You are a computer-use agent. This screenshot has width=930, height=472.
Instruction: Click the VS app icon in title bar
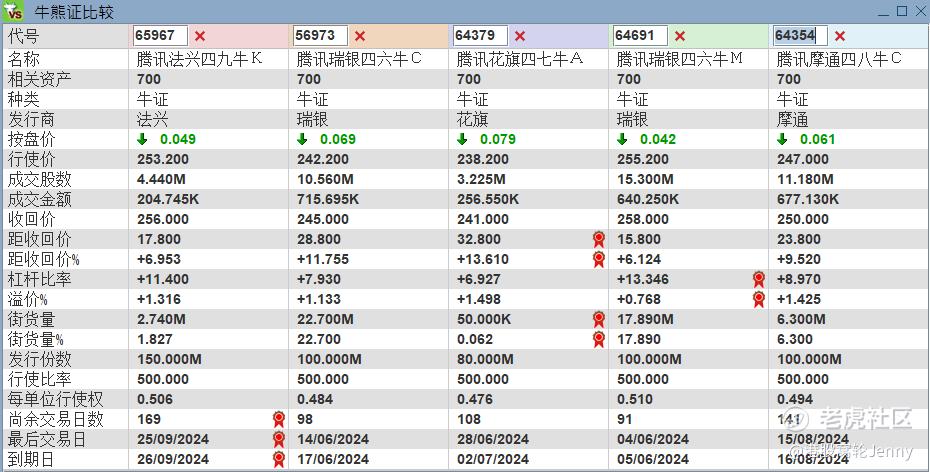coord(13,11)
